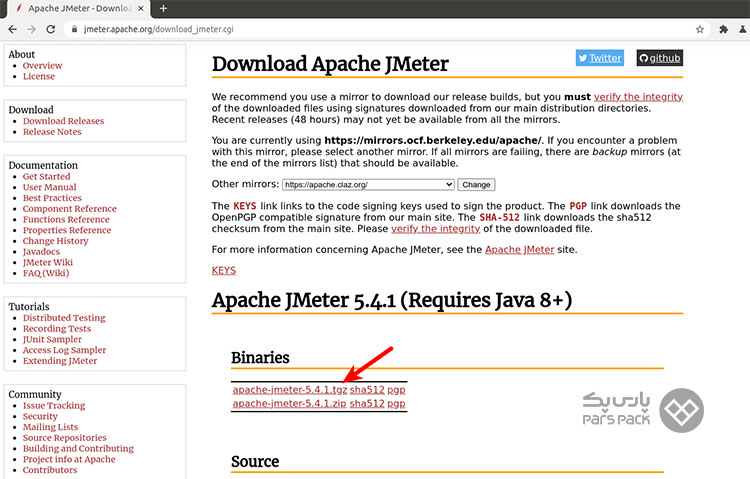This screenshot has width=750, height=479.
Task: Open Building and Contributing link
Action: 78,448
